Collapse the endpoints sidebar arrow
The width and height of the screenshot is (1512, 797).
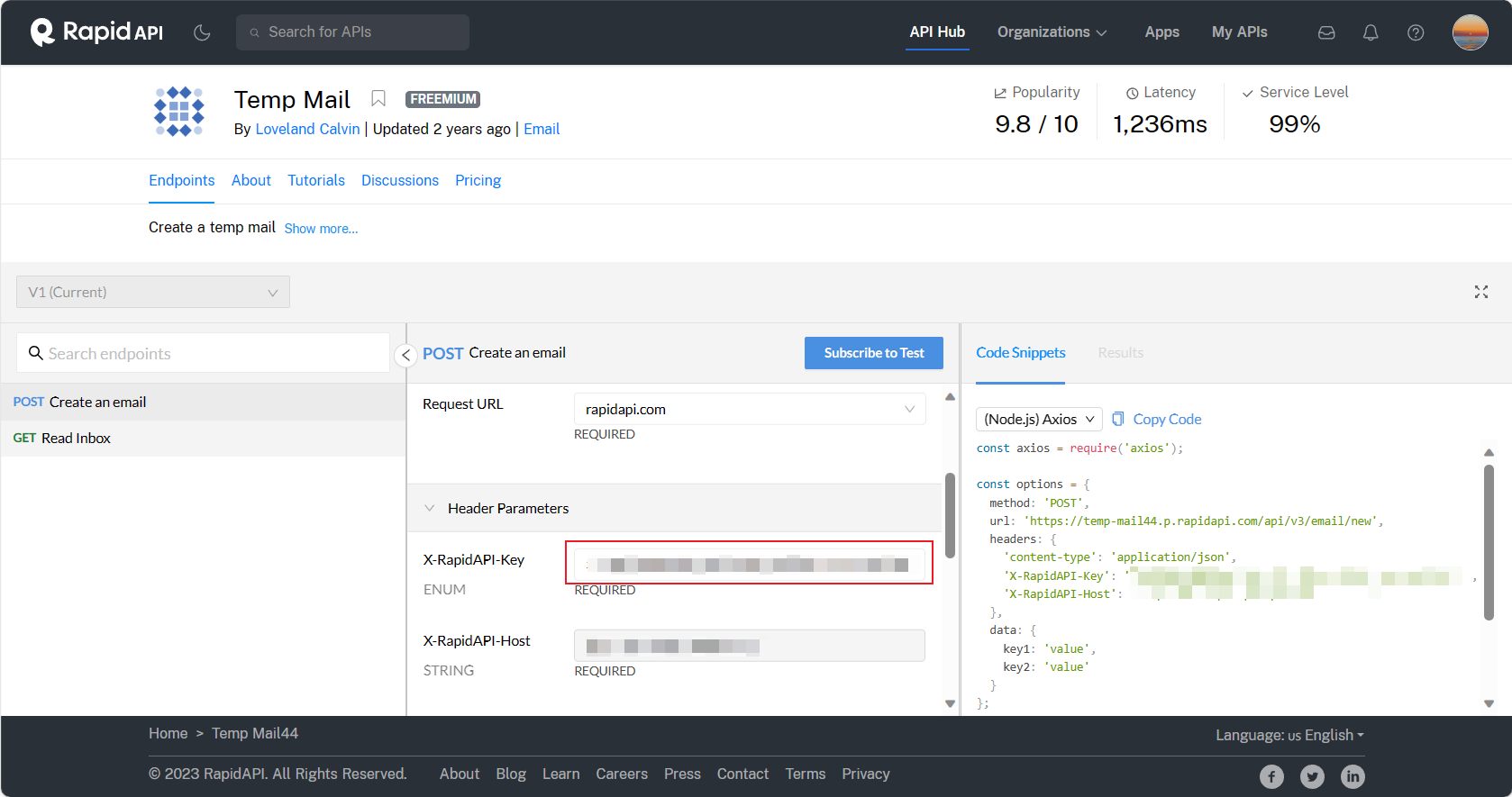click(x=405, y=355)
